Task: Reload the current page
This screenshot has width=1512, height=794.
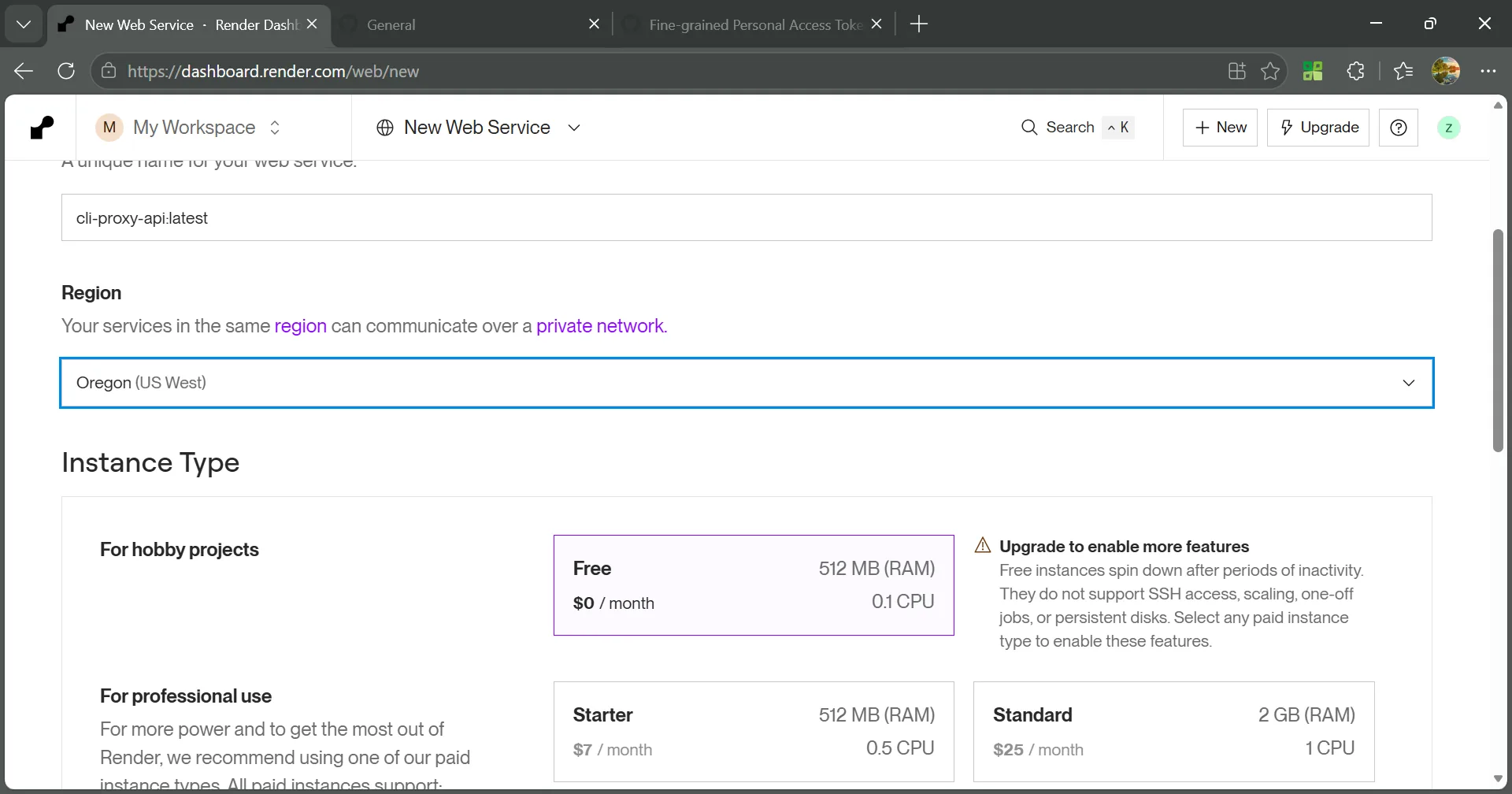Action: (66, 72)
